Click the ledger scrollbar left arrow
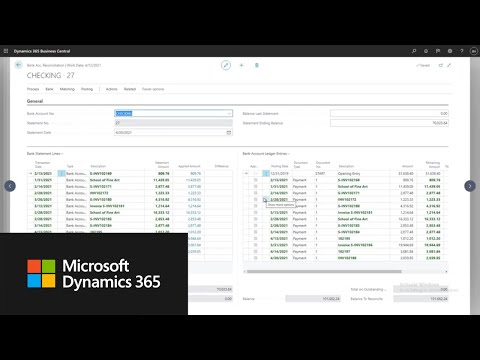 [245, 272]
